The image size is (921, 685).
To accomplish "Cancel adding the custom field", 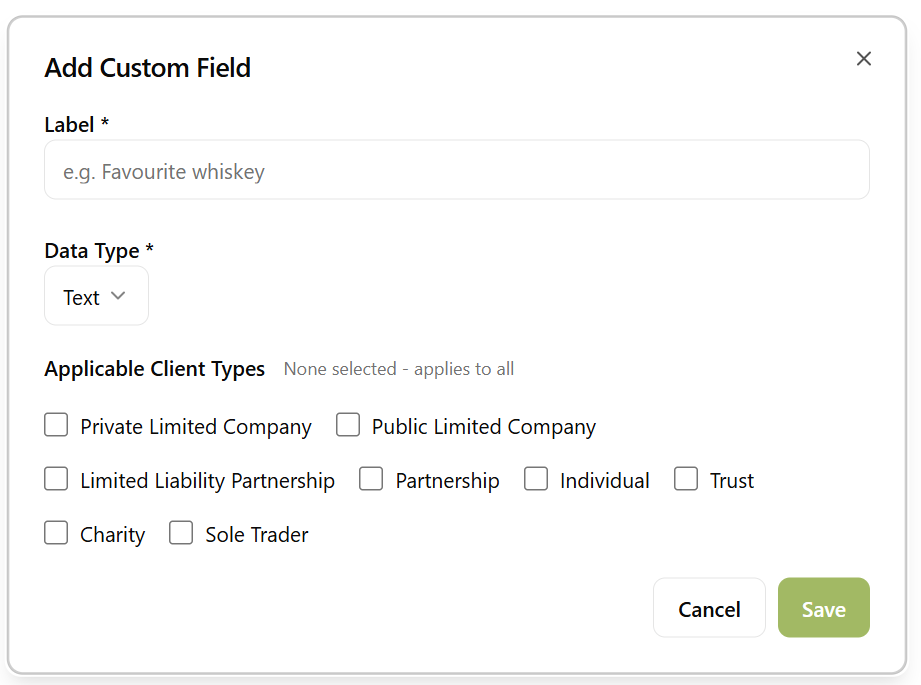I will (x=709, y=608).
